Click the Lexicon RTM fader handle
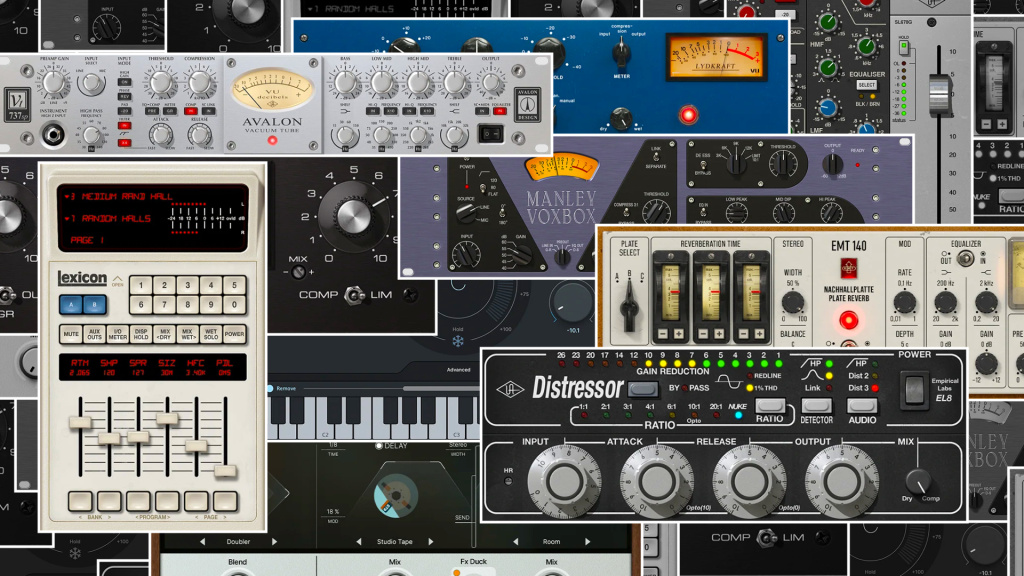The height and width of the screenshot is (576, 1024). point(80,422)
